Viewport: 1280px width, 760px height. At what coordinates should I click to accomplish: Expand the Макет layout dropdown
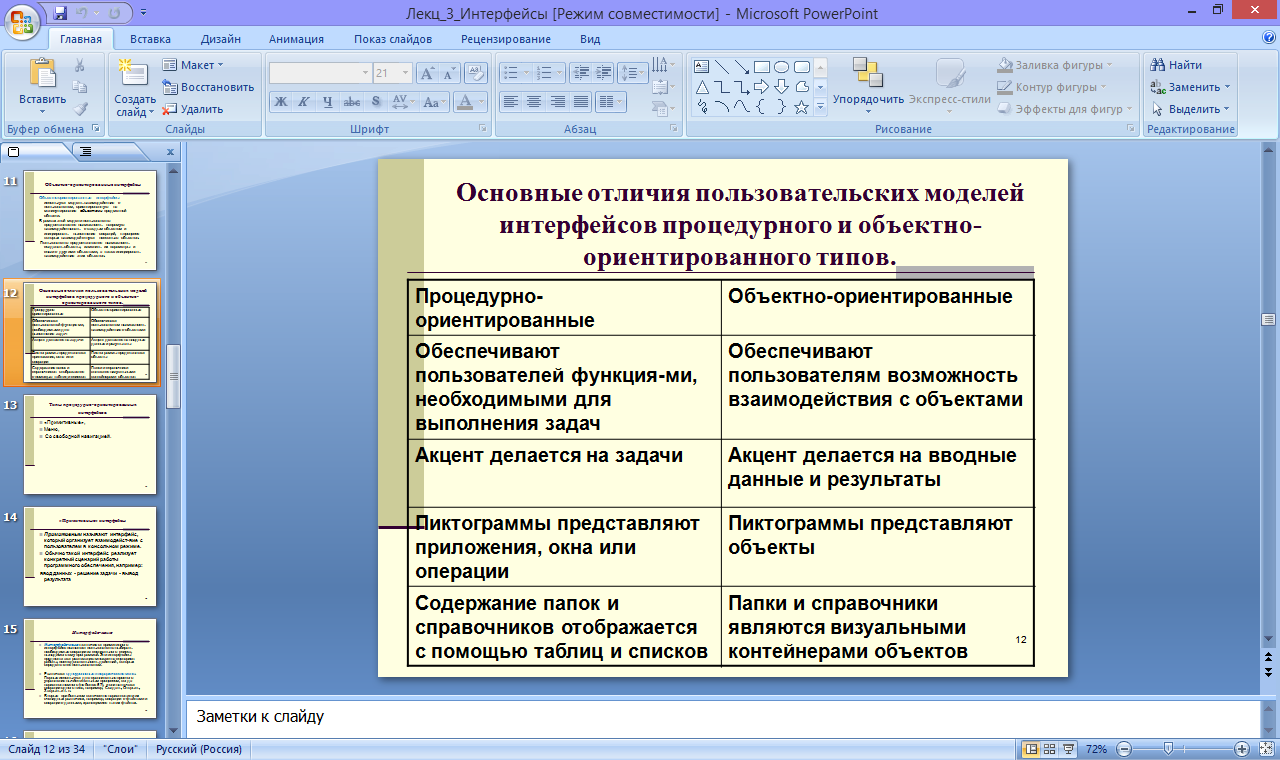pyautogui.click(x=193, y=65)
